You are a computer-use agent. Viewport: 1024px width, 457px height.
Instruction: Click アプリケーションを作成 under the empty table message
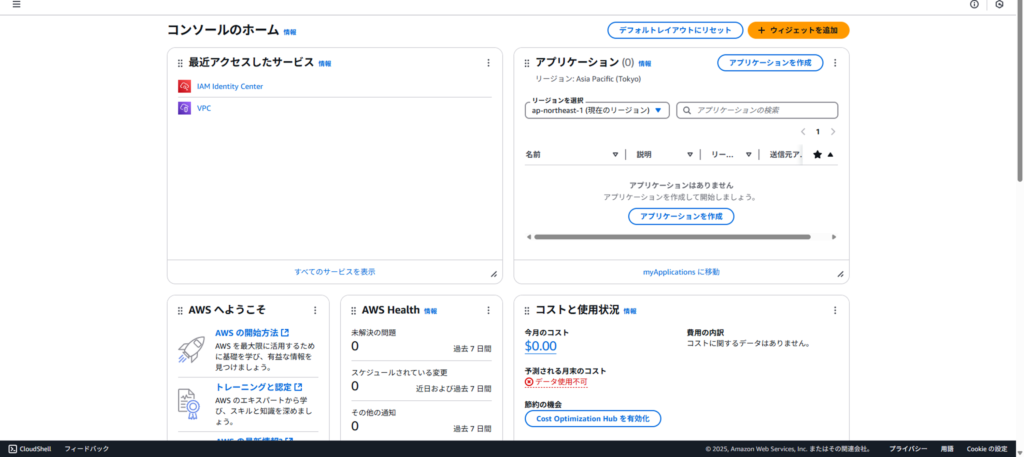pos(681,216)
